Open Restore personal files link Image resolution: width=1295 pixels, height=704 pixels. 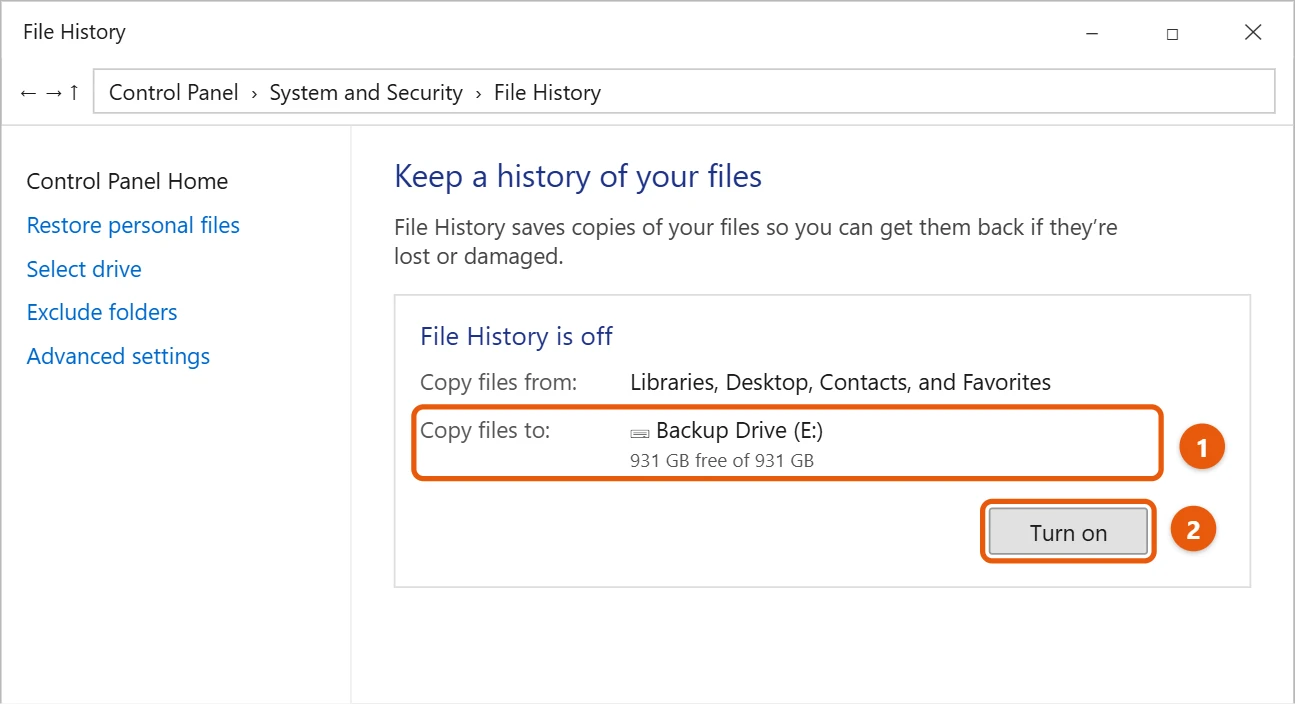(x=133, y=225)
